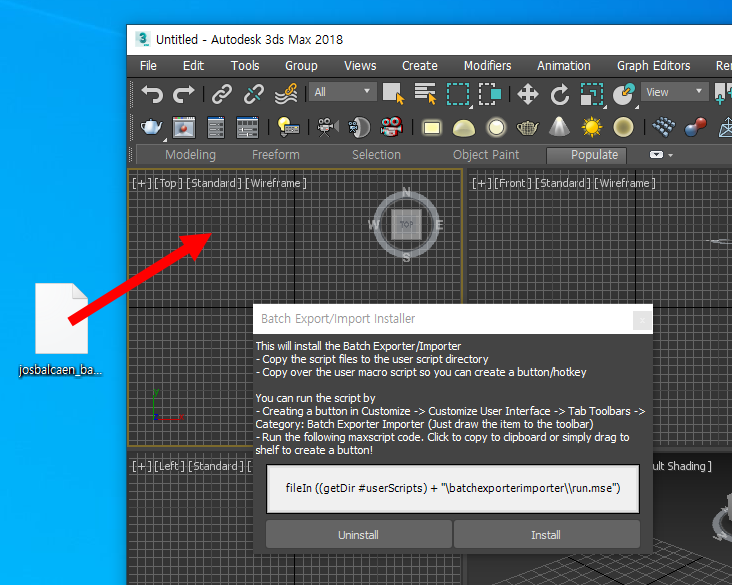The height and width of the screenshot is (585, 732).
Task: Select josbalcaen_ba... file on the desktop
Action: tap(61, 330)
